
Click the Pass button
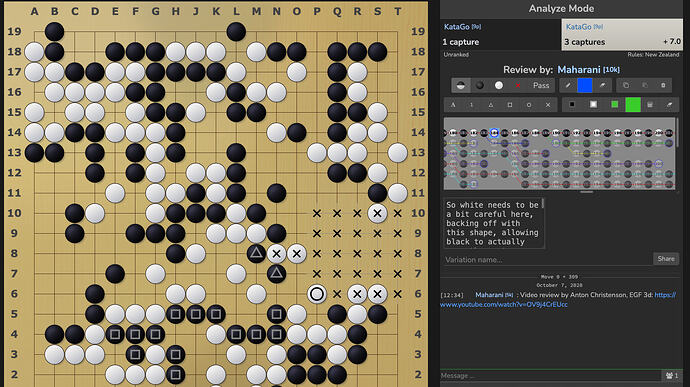point(541,85)
